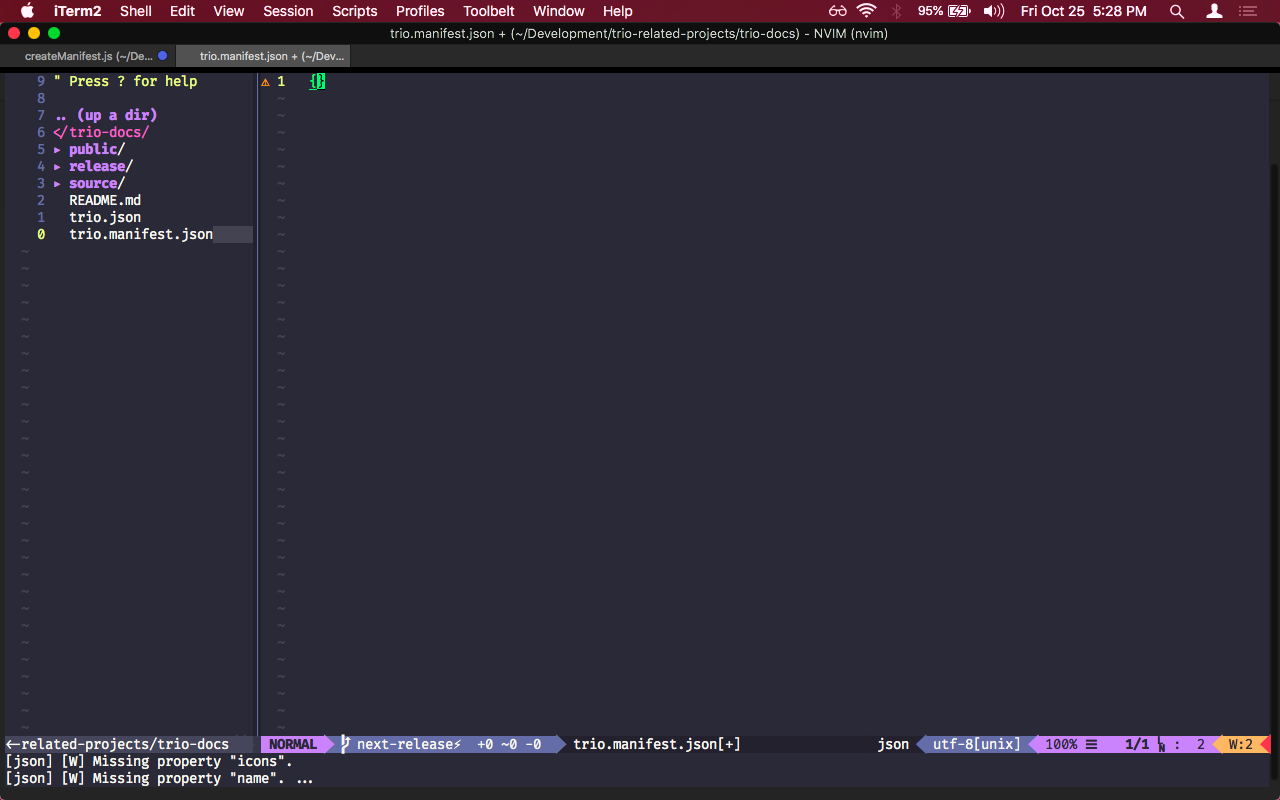The height and width of the screenshot is (800, 1280).
Task: Click the "Press ? for help" line
Action: (126, 81)
